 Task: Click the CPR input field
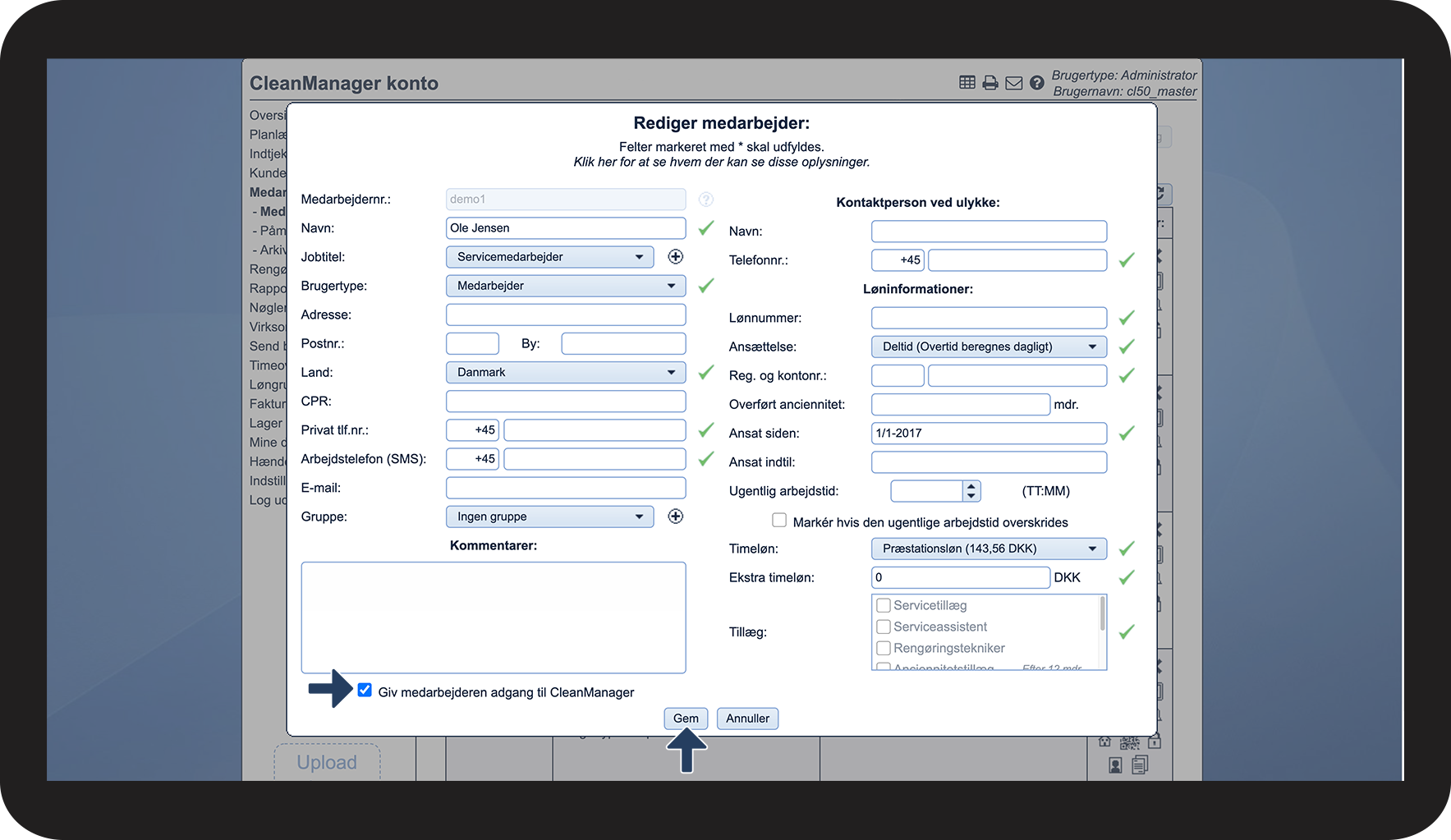pyautogui.click(x=566, y=402)
